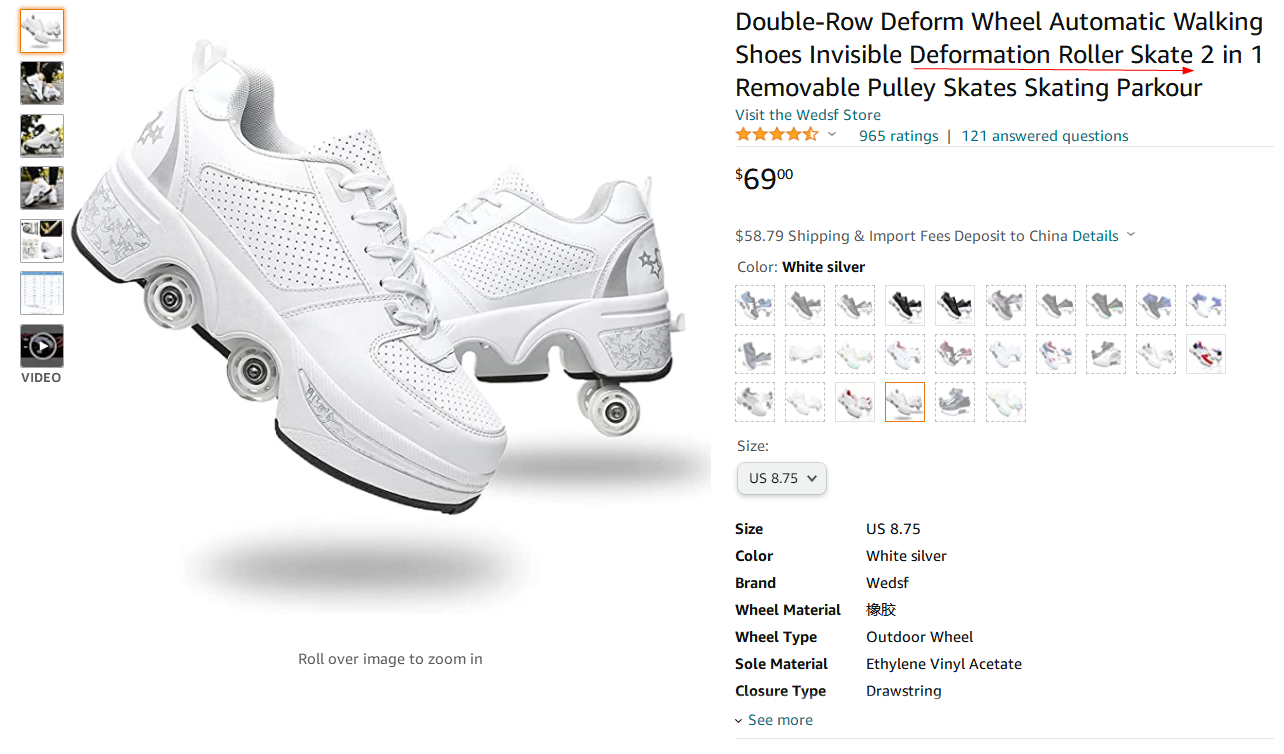Viewport: 1284px width, 754px height.
Task: Select the highlighted White silver color swatch
Action: click(x=905, y=402)
